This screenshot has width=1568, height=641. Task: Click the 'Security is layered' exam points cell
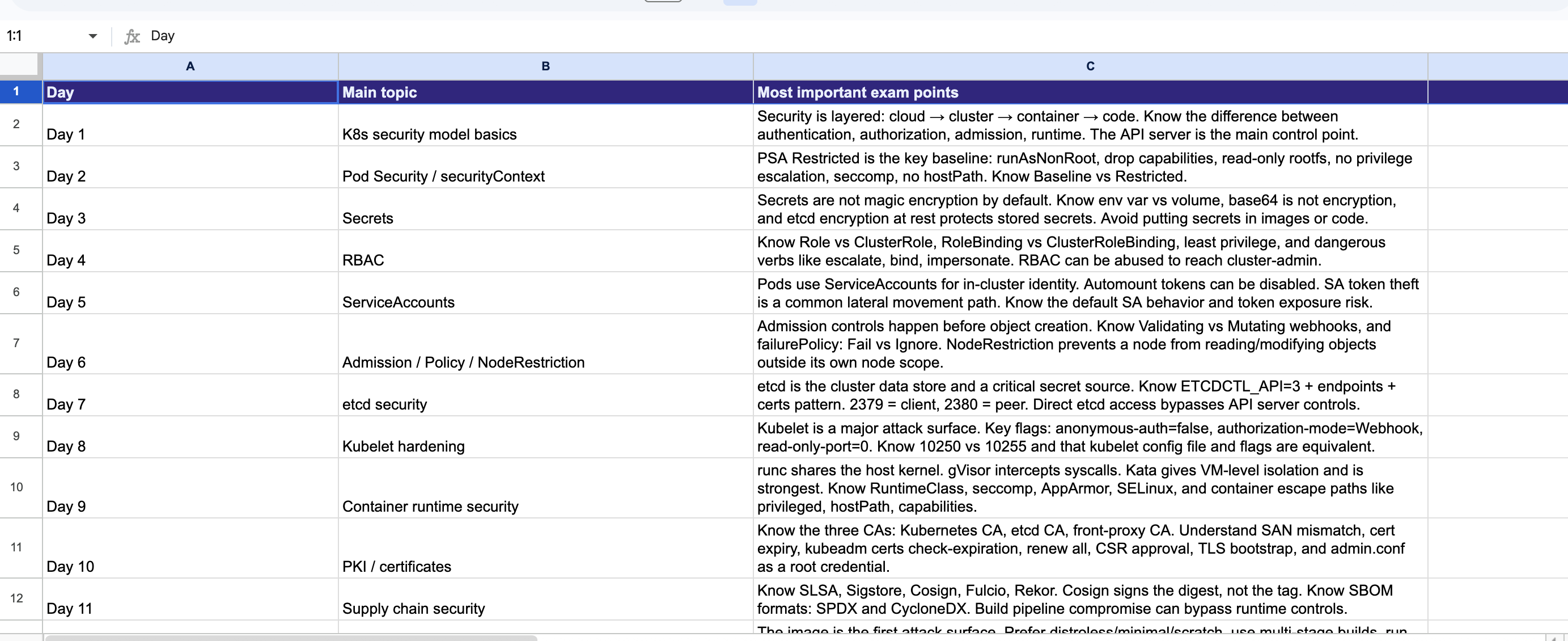point(1090,125)
